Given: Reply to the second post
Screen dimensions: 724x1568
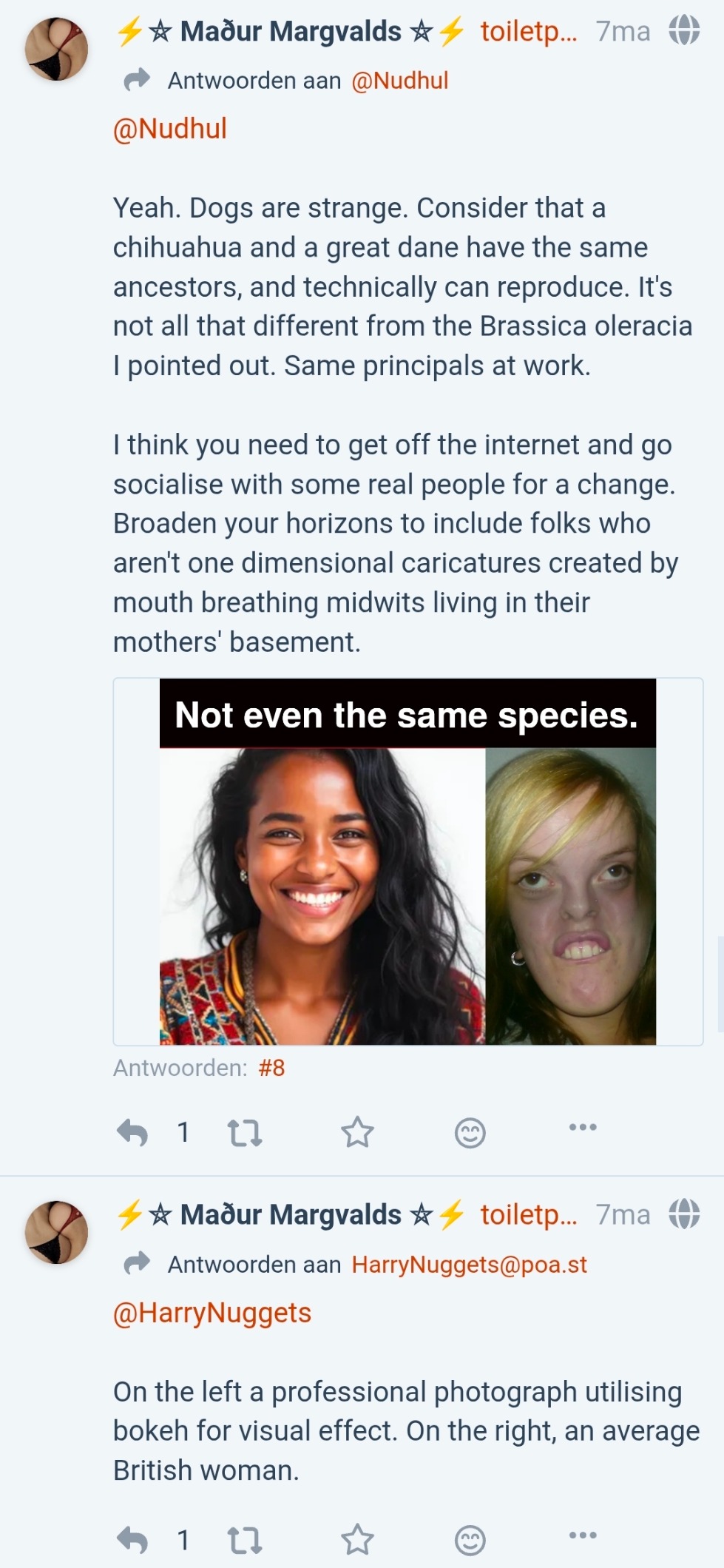Looking at the screenshot, I should tap(133, 1540).
